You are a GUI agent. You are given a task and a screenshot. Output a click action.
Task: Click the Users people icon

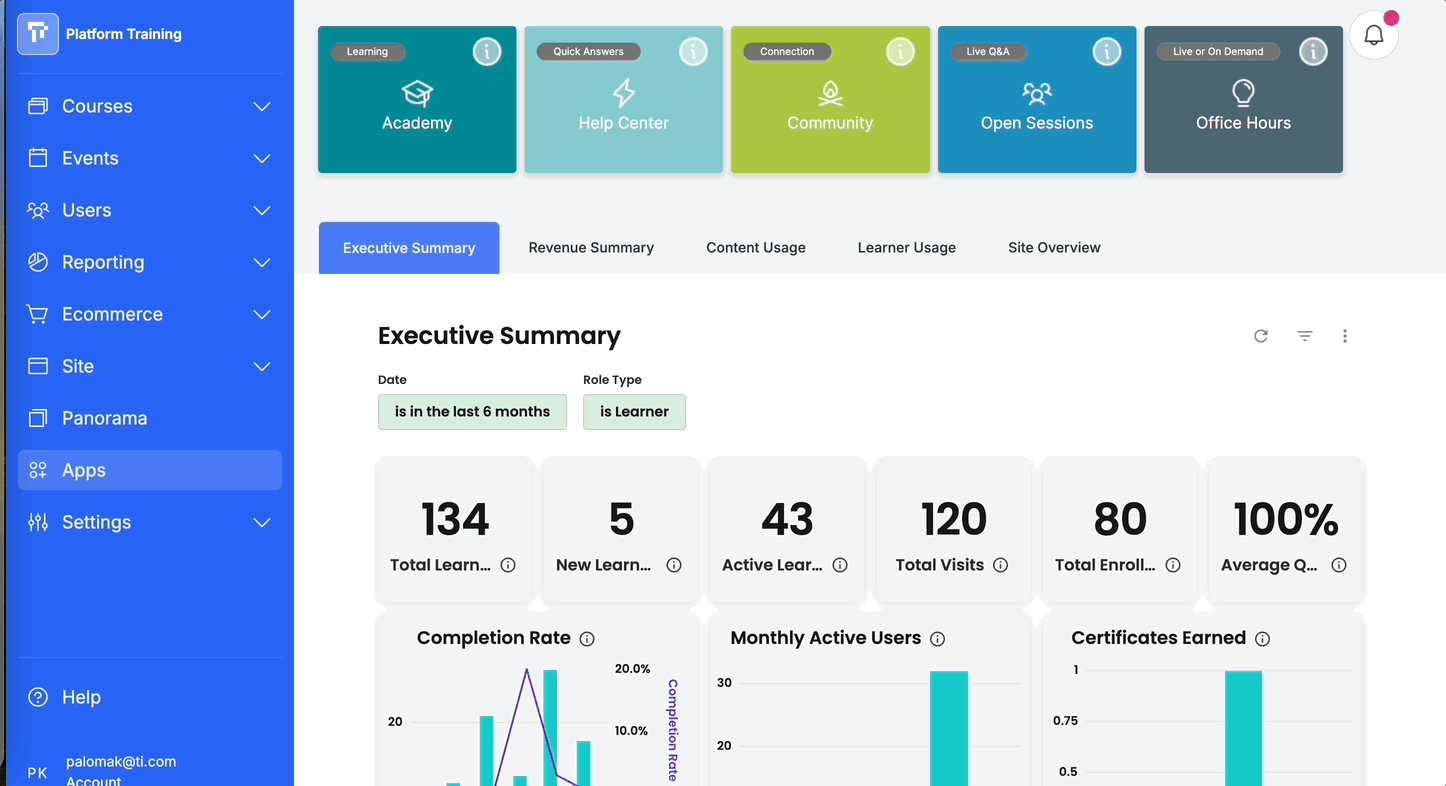(38, 210)
